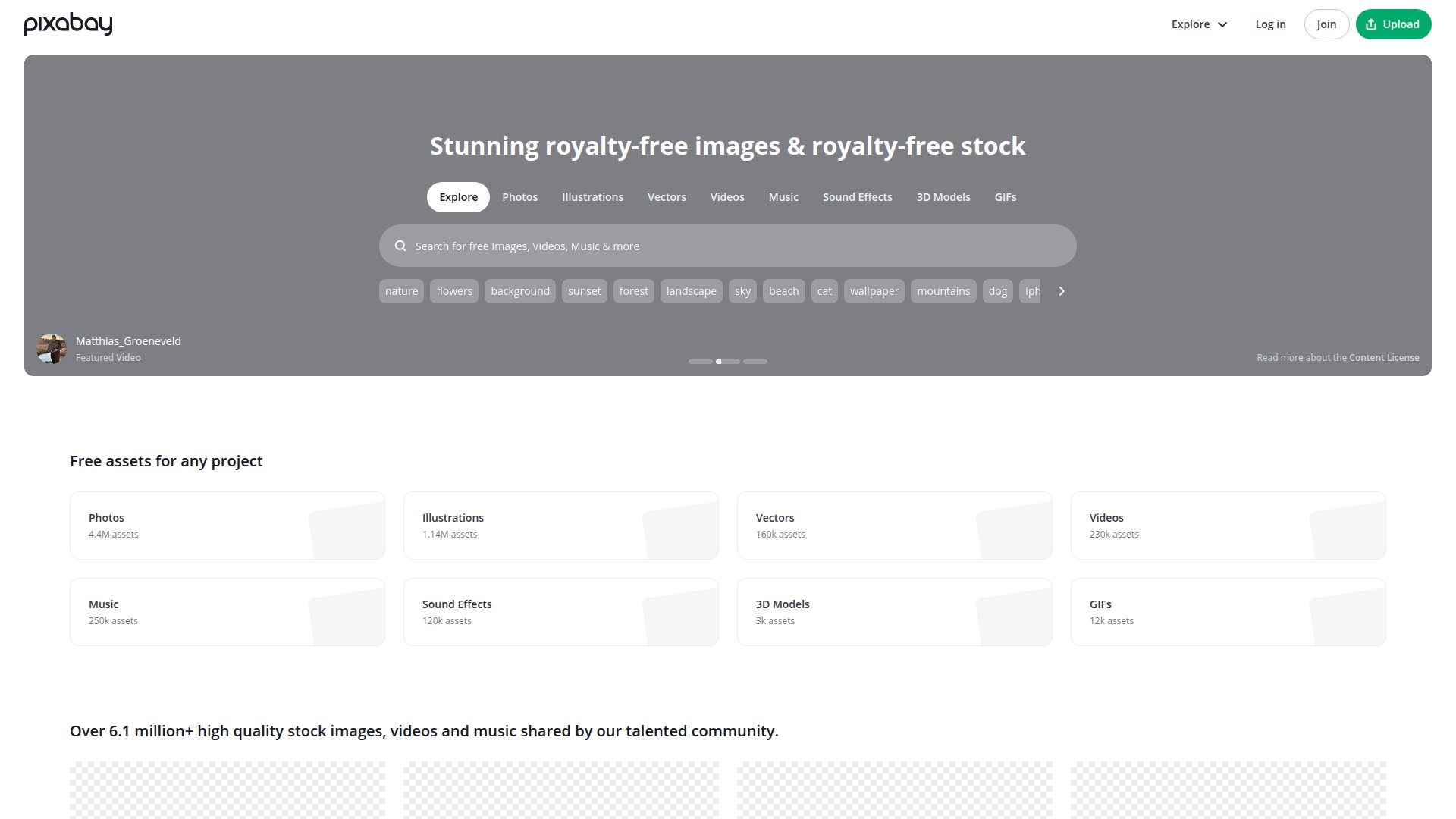This screenshot has height=819, width=1456.
Task: Open Matthias_Groeneveld's avatar
Action: 52,349
